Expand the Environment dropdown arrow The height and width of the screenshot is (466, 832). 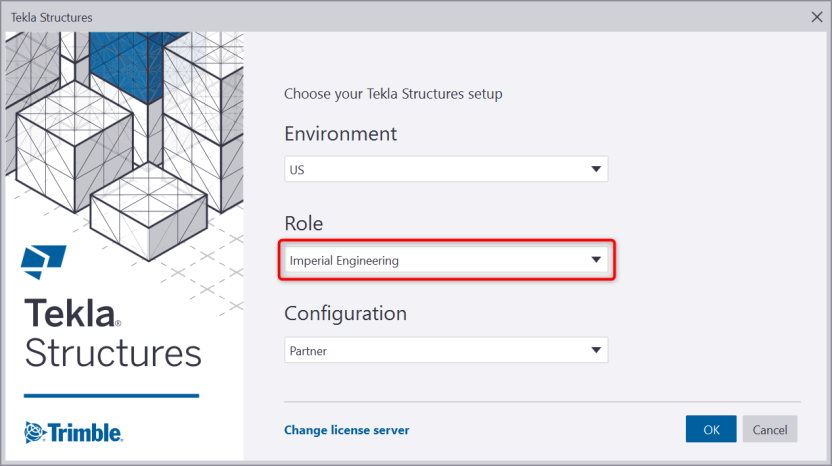(596, 169)
